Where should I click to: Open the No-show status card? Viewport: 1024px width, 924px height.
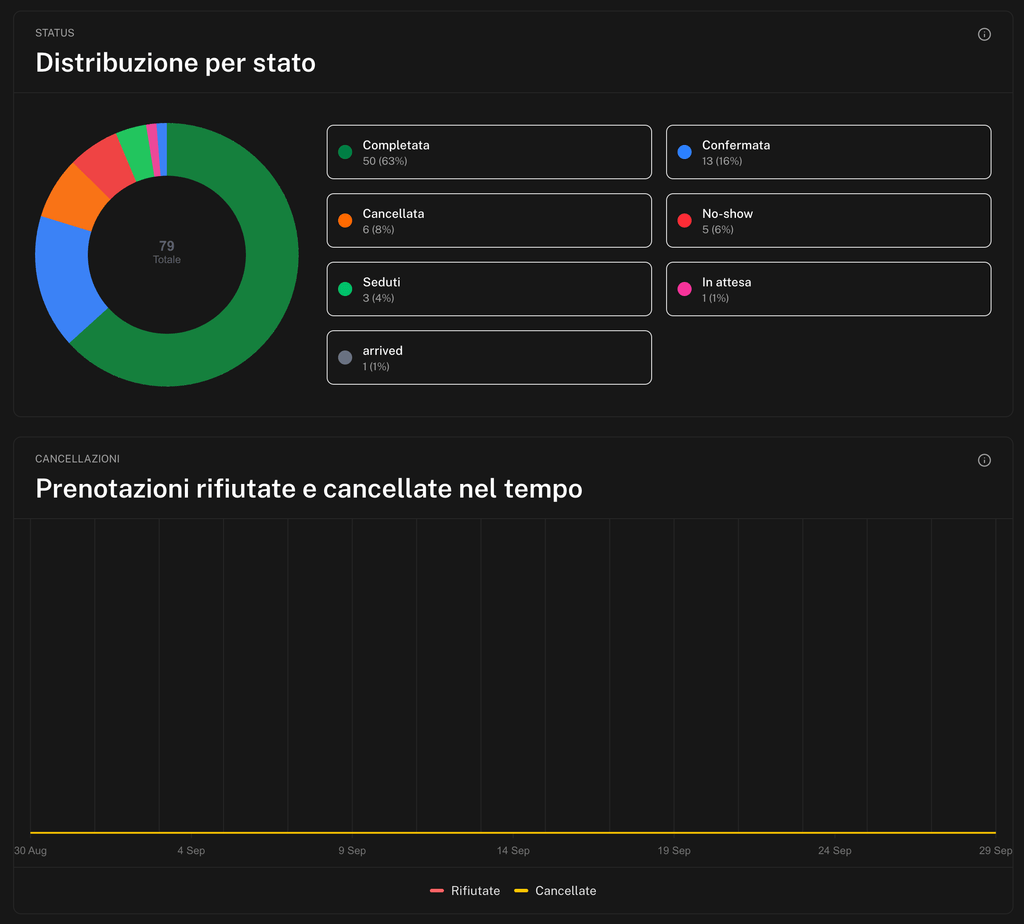tap(828, 221)
